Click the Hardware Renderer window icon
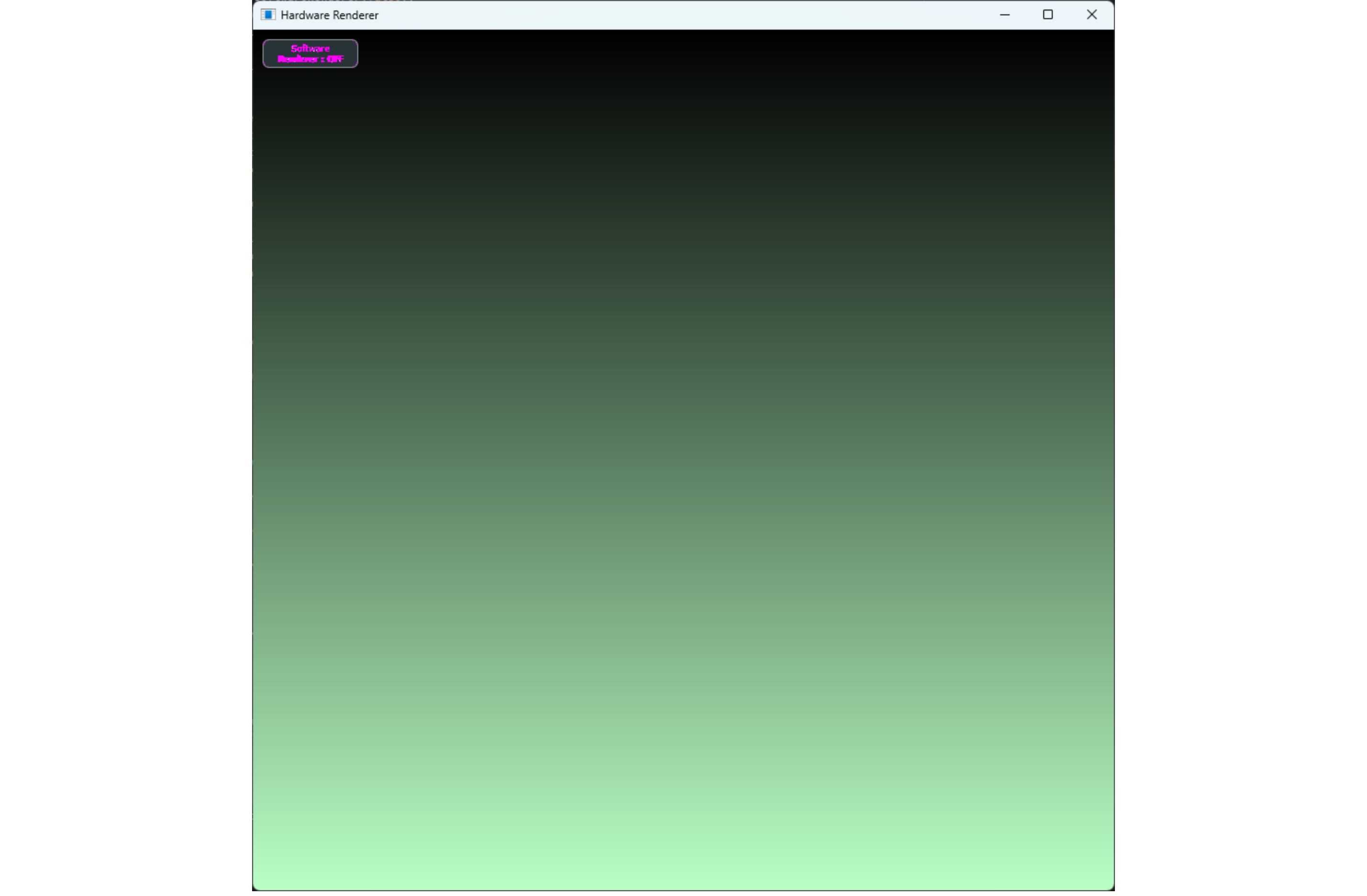 [x=268, y=15]
